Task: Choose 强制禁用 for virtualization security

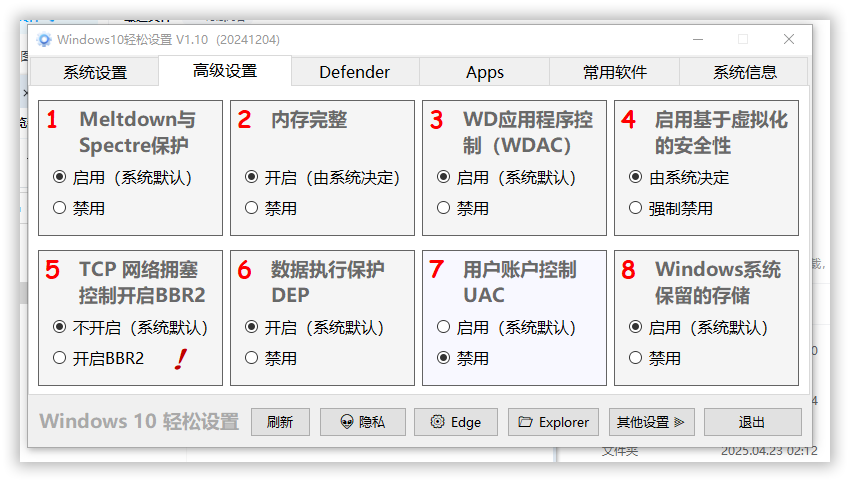Action: click(671, 208)
